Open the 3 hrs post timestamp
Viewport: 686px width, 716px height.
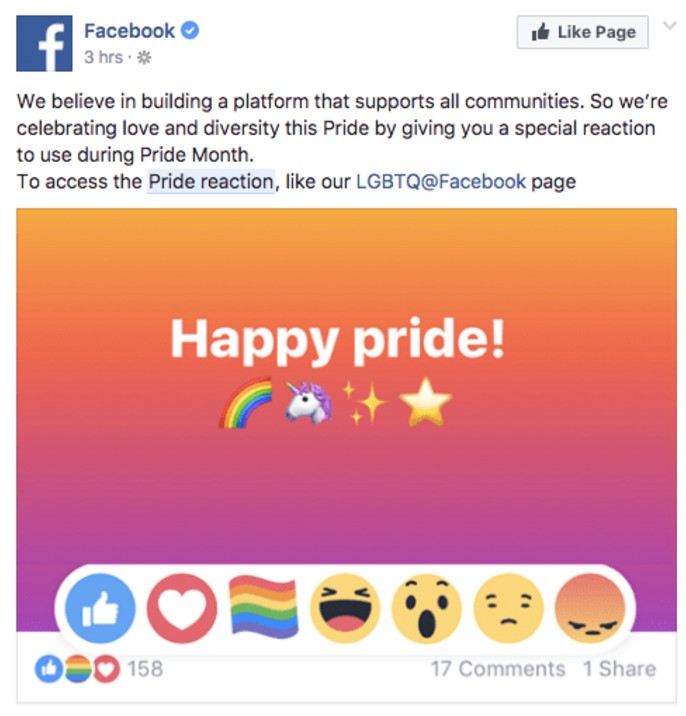click(x=103, y=58)
